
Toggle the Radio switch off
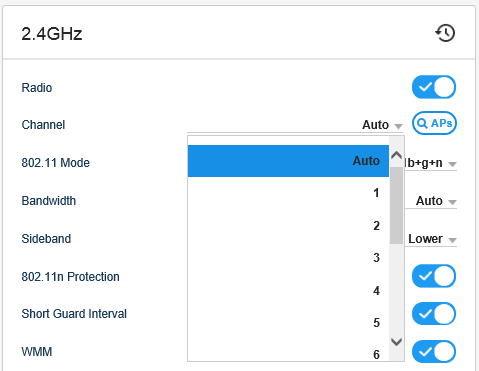434,87
